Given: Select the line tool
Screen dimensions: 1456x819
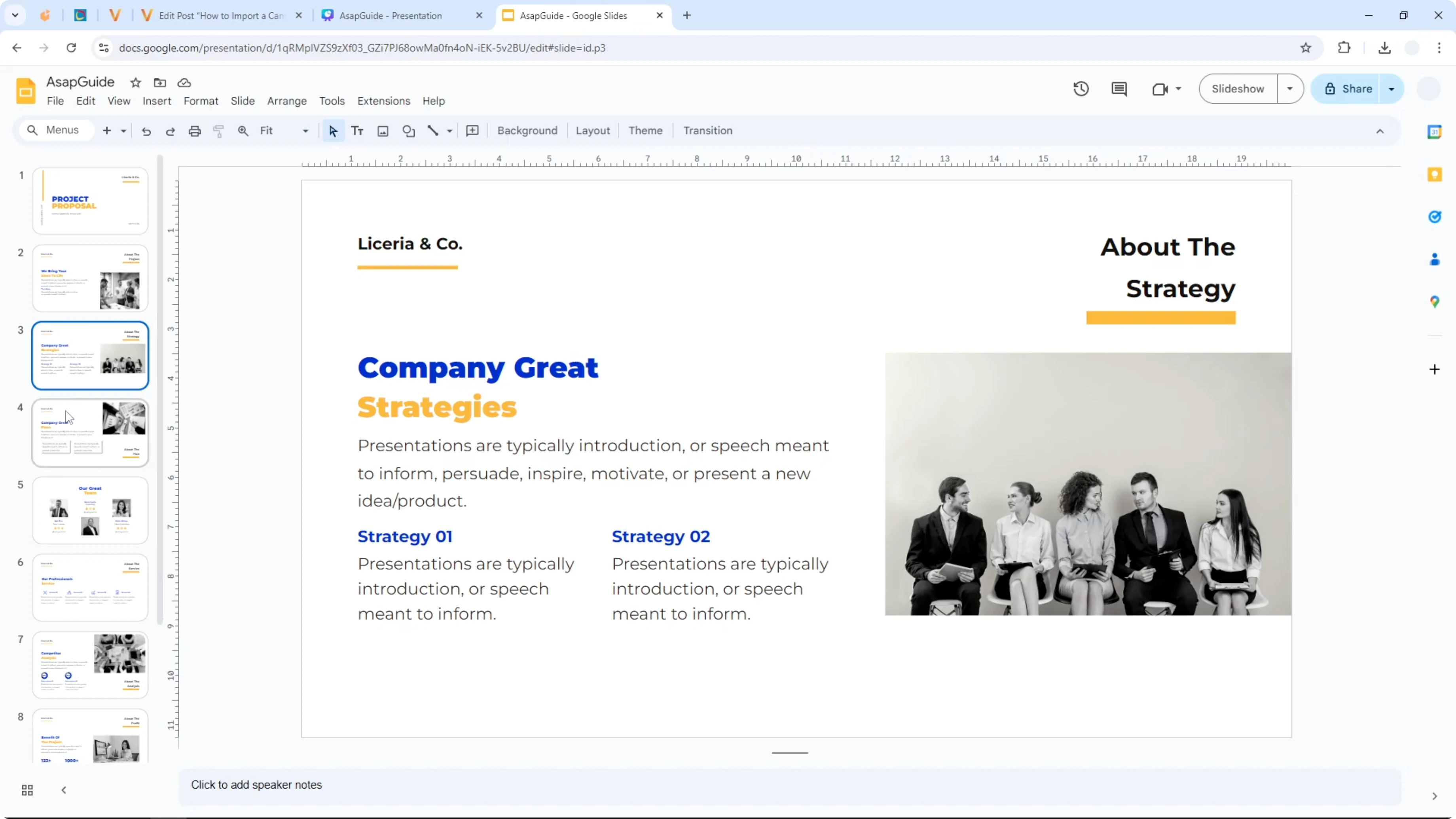Looking at the screenshot, I should pyautogui.click(x=433, y=131).
